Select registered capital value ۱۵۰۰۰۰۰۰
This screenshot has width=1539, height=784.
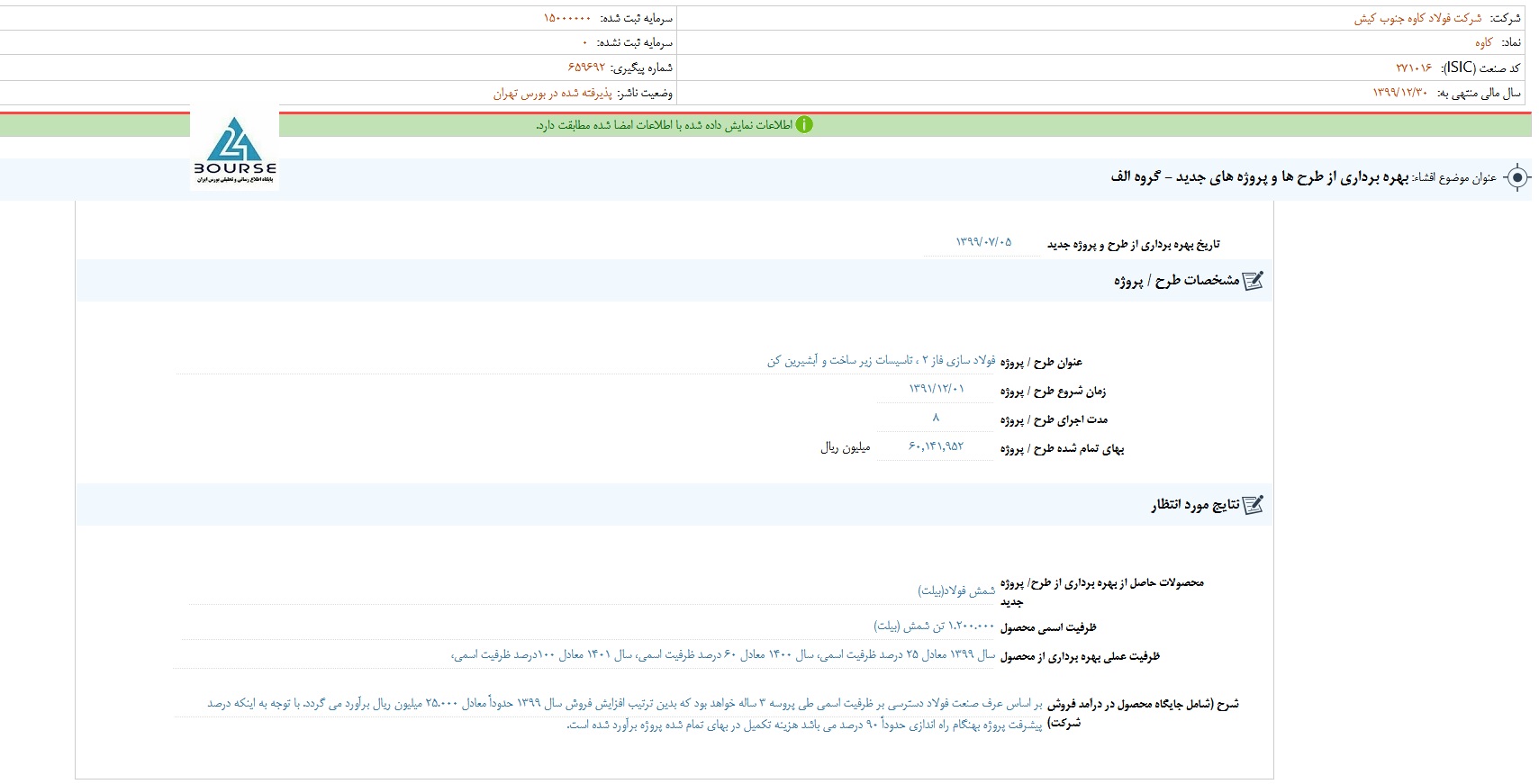coord(567,18)
